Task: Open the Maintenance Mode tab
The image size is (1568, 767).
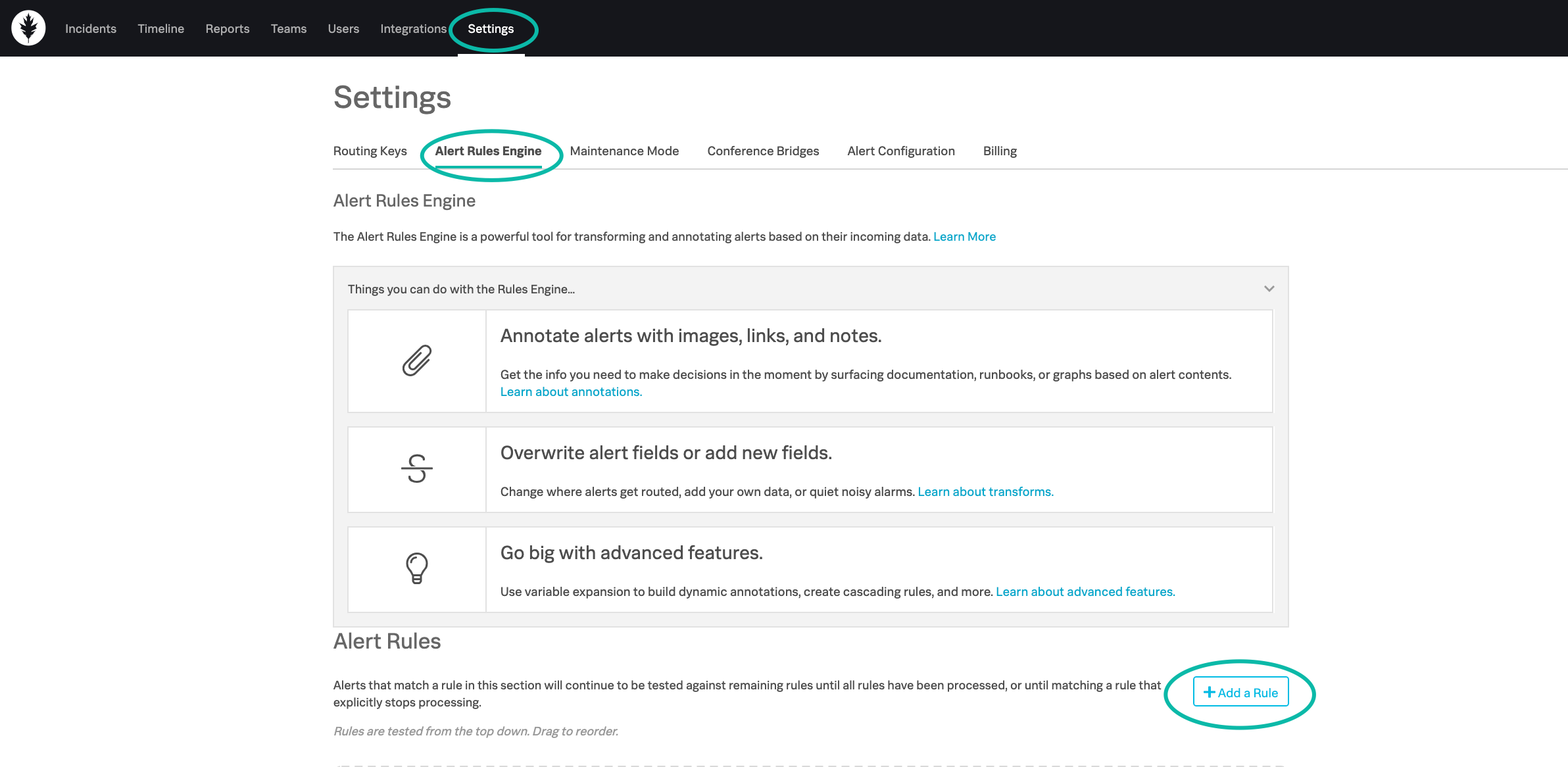Action: [x=624, y=151]
